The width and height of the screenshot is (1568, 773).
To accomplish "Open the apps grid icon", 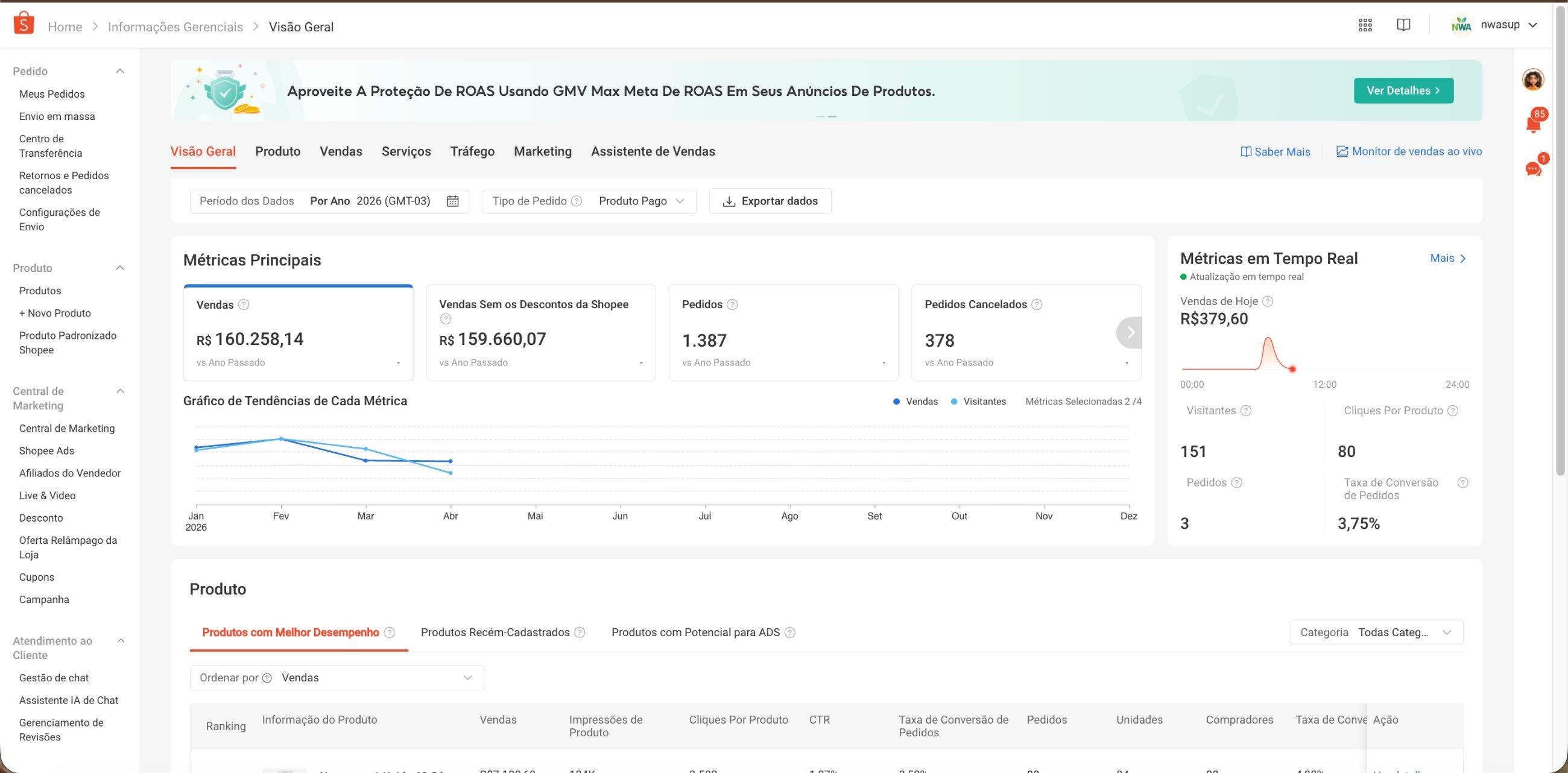I will (x=1365, y=25).
